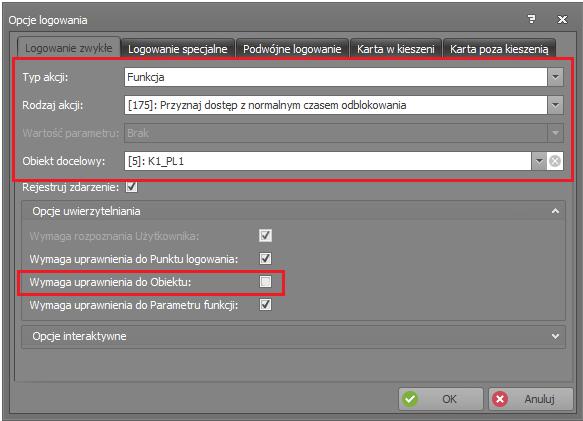Click the Typ akcji field showing Funkcja
583x421 pixels.
pyautogui.click(x=336, y=77)
